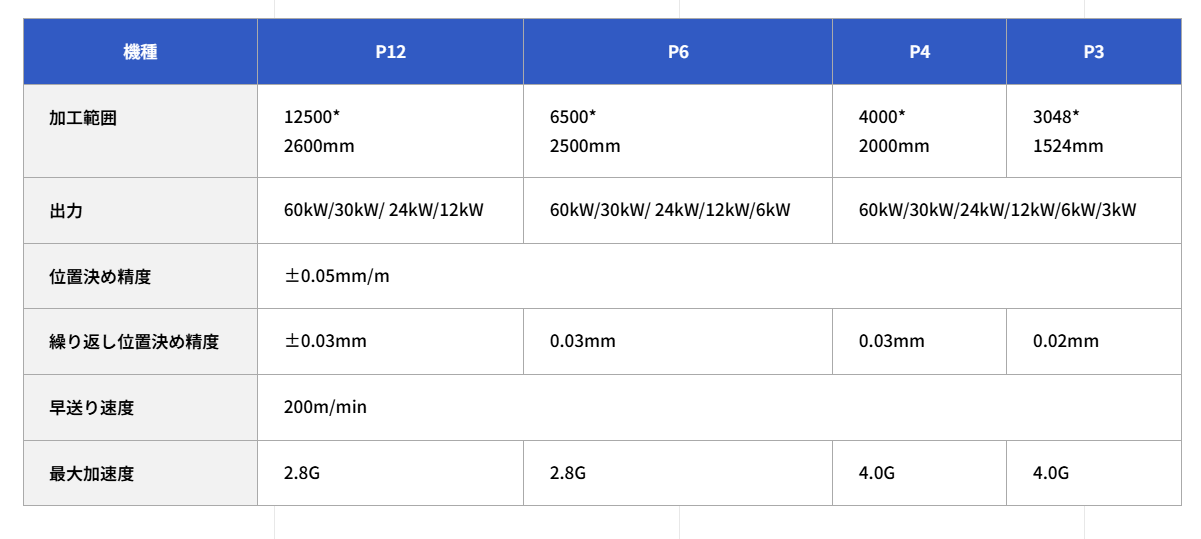Image resolution: width=1201 pixels, height=539 pixels.
Task: Click the 繰り返し位置決め精度 row label
Action: coord(134,342)
